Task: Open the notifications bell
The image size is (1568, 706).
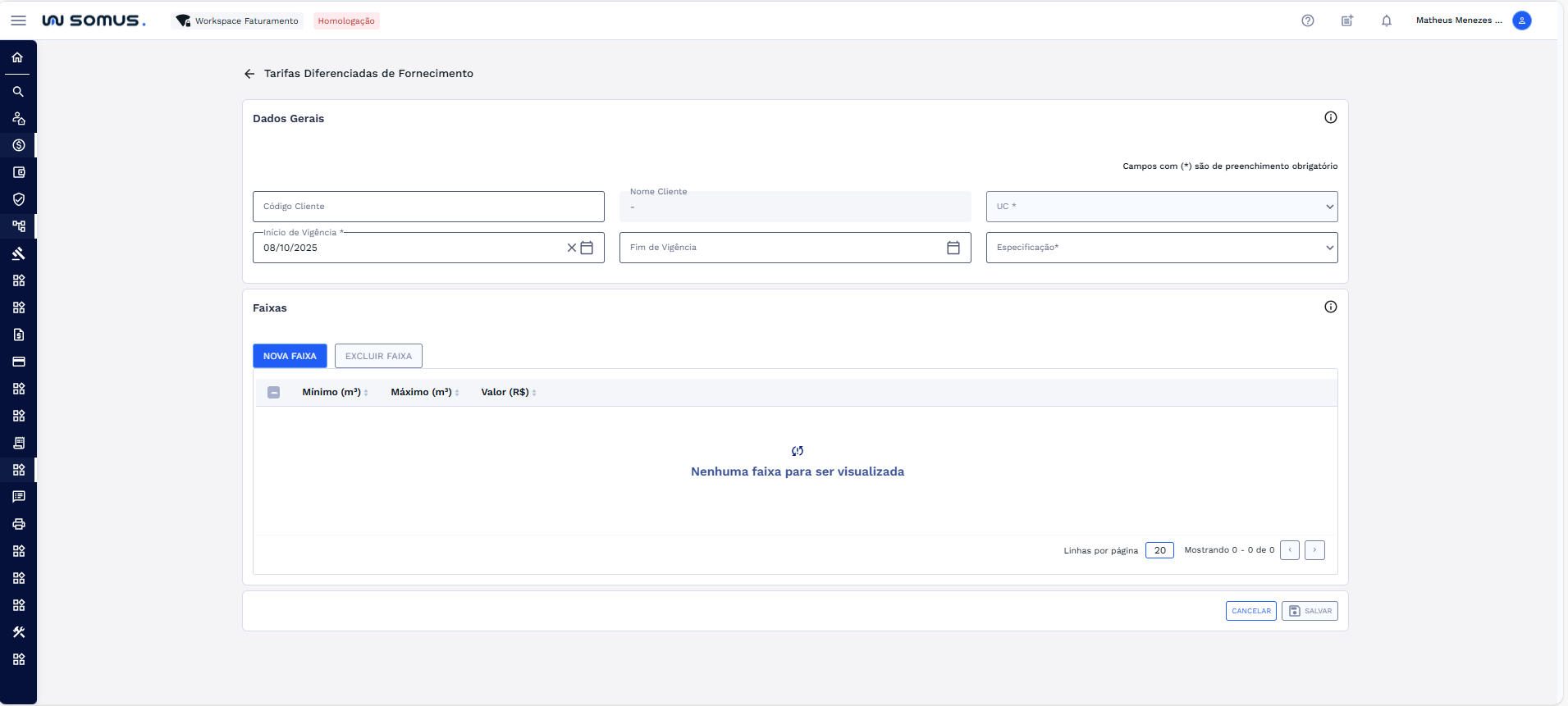Action: (1387, 20)
